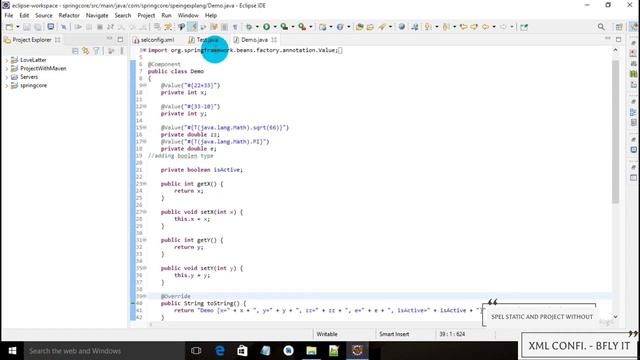
Task: Click the Smart Insert status field
Action: pyautogui.click(x=394, y=334)
